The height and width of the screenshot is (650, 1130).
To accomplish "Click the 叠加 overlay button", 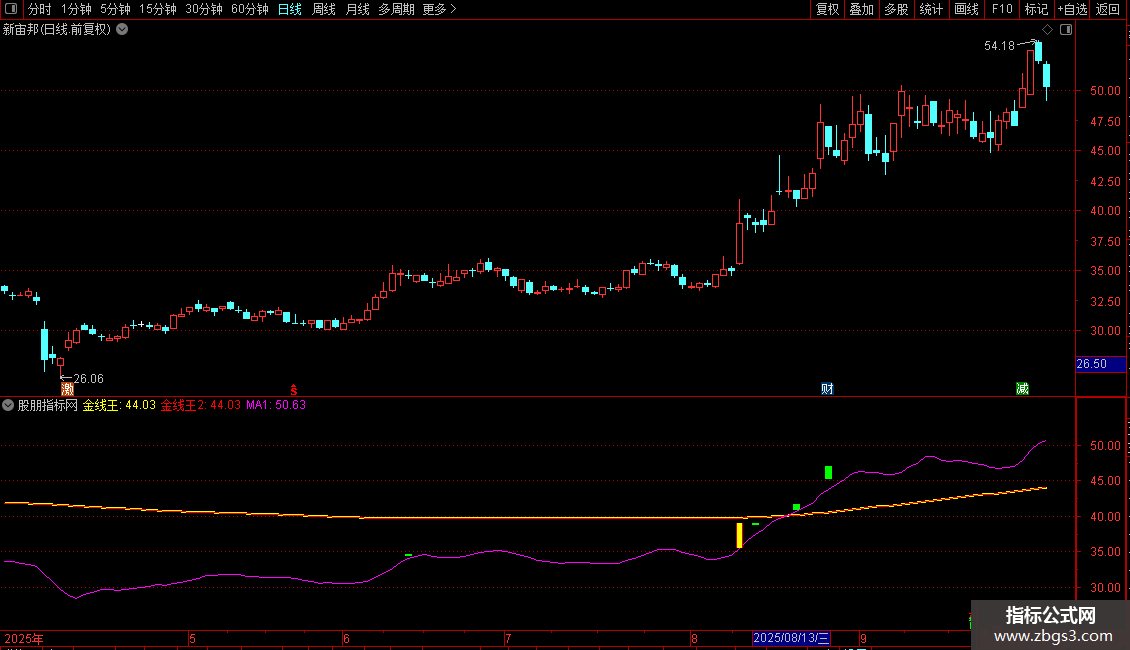I will (861, 9).
